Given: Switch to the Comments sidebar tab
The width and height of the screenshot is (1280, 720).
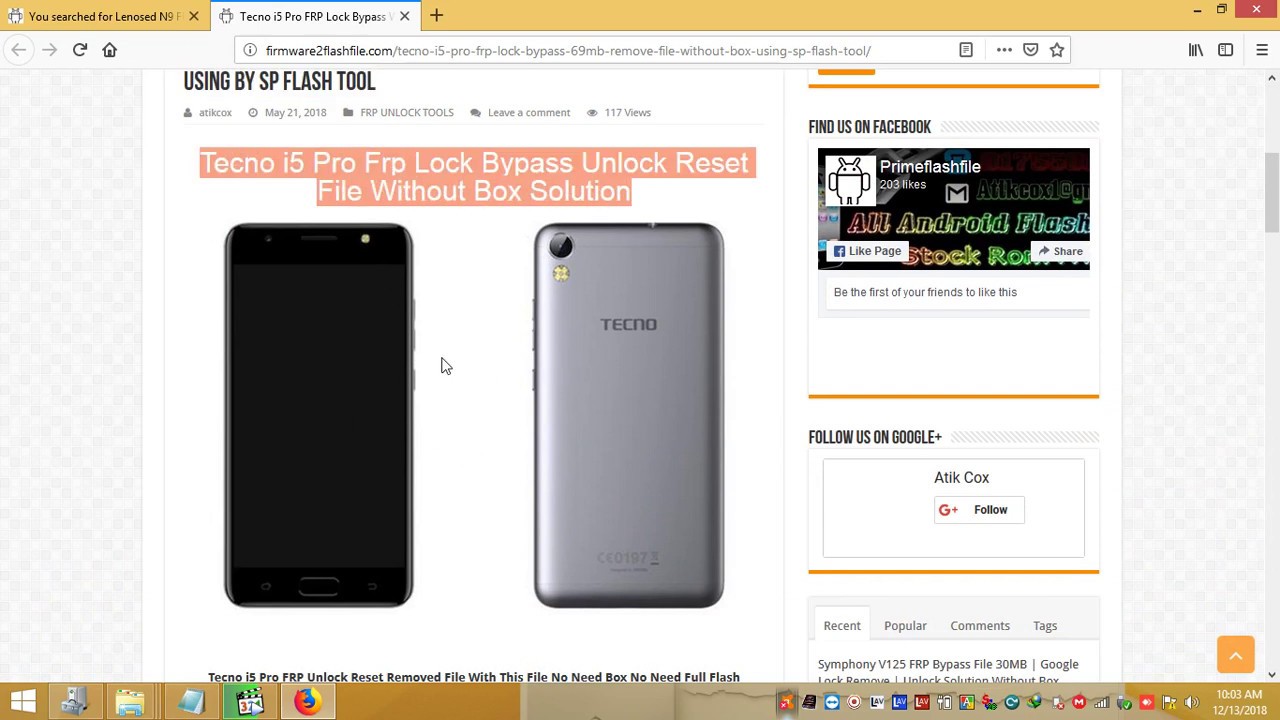Looking at the screenshot, I should (x=980, y=626).
